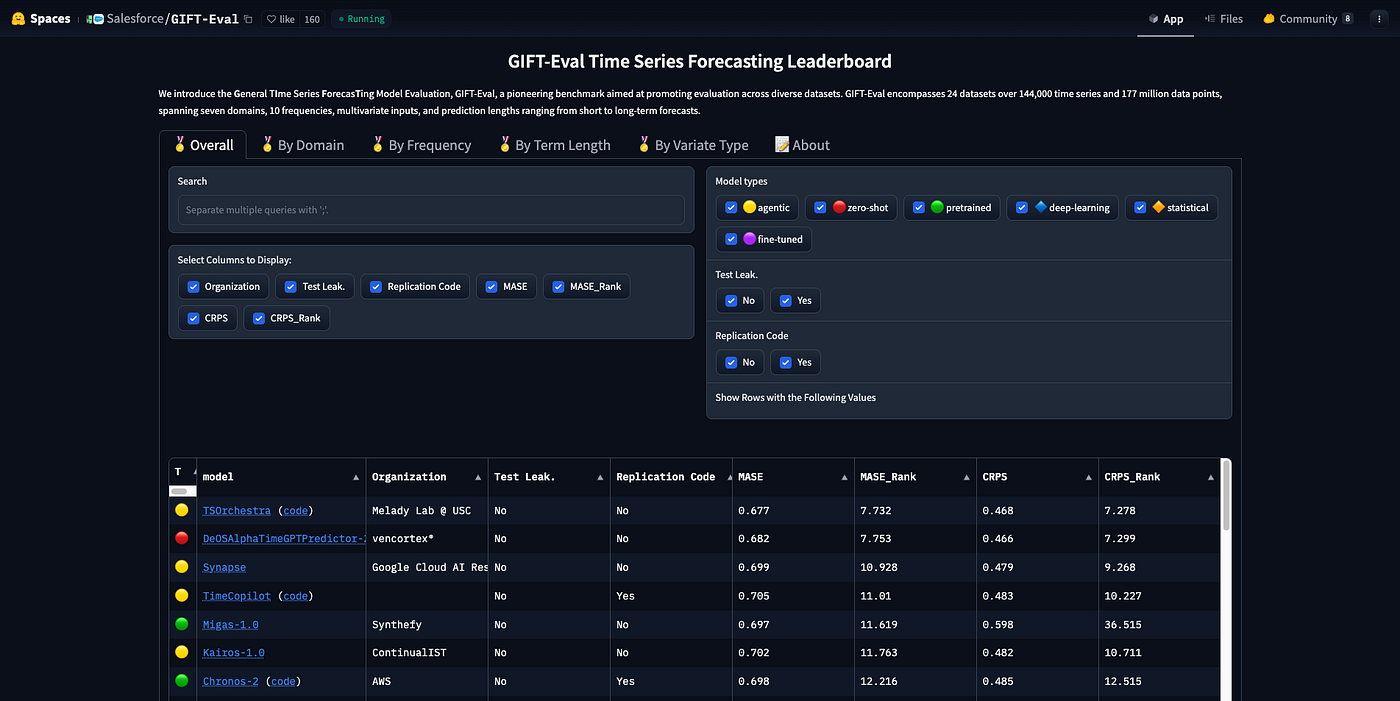1400x701 pixels.
Task: Sort by the Test Leak. column arrow
Action: click(x=600, y=477)
